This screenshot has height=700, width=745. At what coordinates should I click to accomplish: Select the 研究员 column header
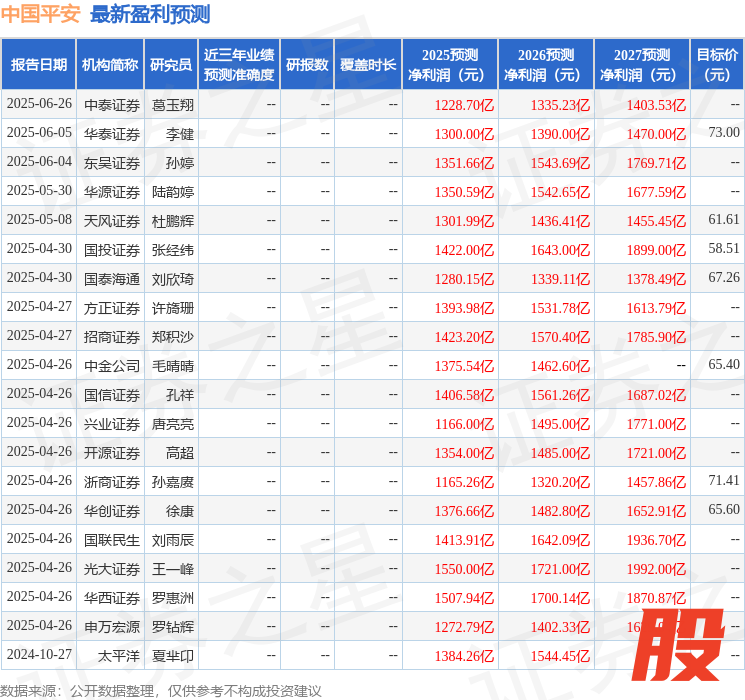coord(171,65)
